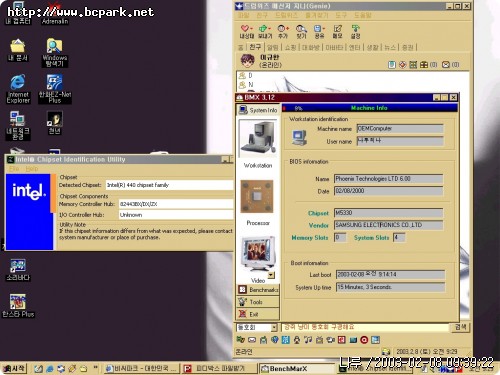The height and width of the screenshot is (375, 500).
Task: Select the 뉴스 tab in Genie
Action: (390, 47)
